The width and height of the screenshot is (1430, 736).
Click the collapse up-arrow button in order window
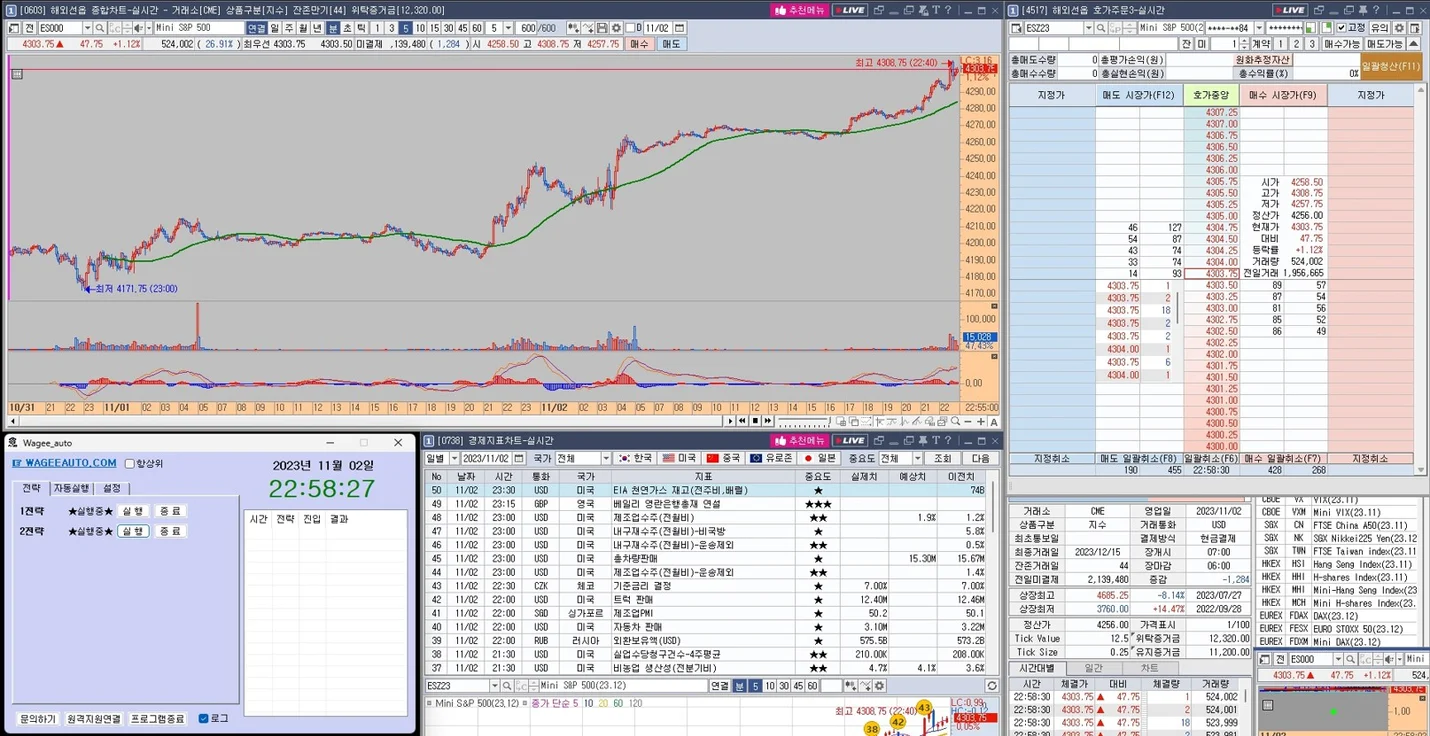coord(1413,44)
